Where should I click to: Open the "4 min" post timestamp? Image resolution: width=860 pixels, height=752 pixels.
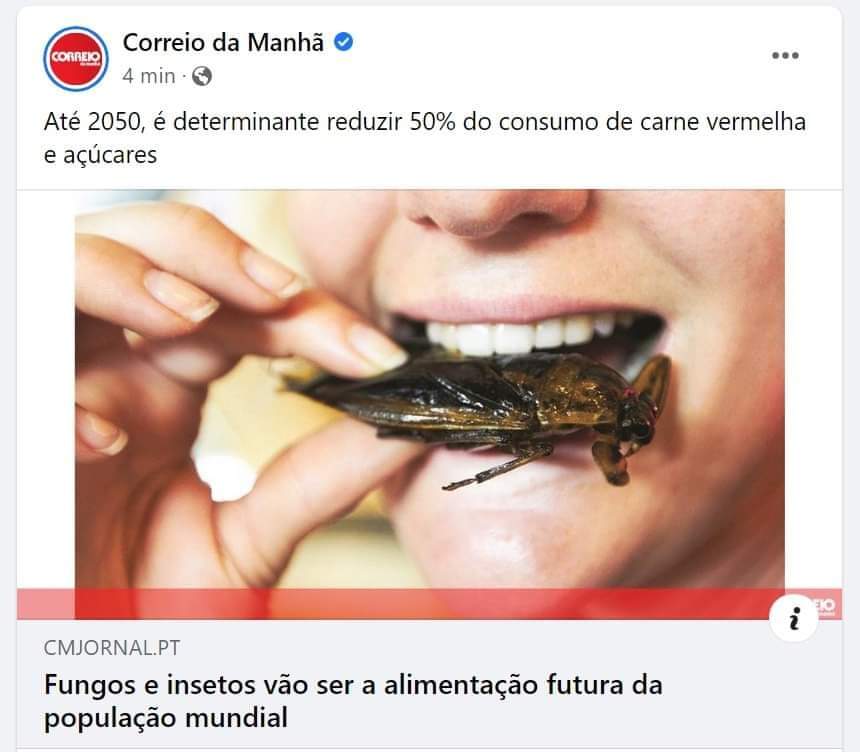coord(149,76)
